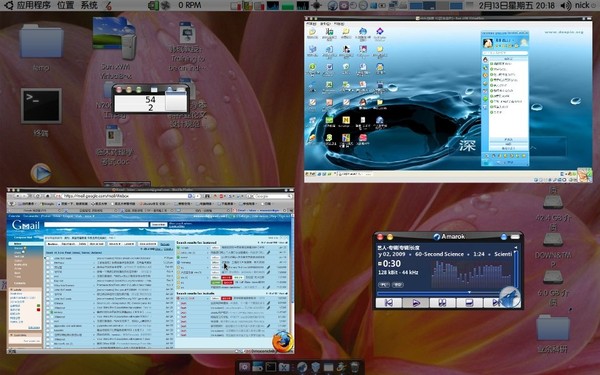
Task: Open the 位置 menu in top panel
Action: click(65, 5)
